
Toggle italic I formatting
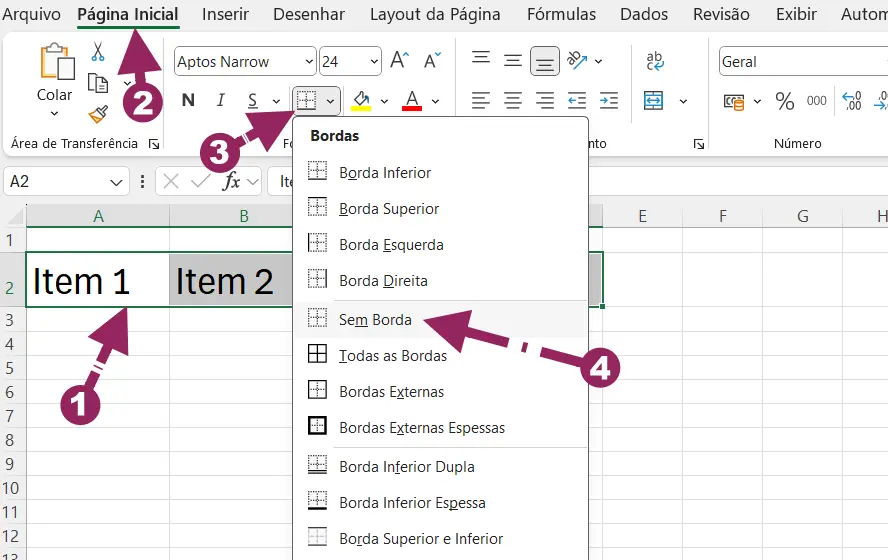pos(220,101)
